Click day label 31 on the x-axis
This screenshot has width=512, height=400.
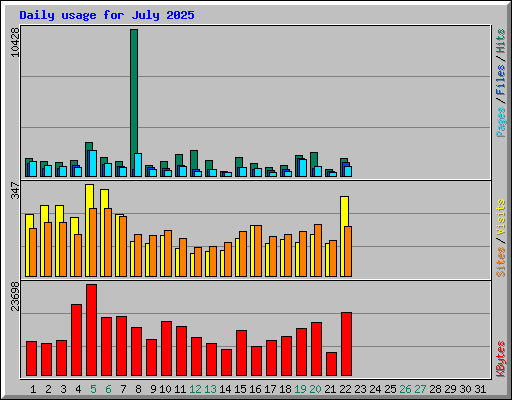point(480,389)
